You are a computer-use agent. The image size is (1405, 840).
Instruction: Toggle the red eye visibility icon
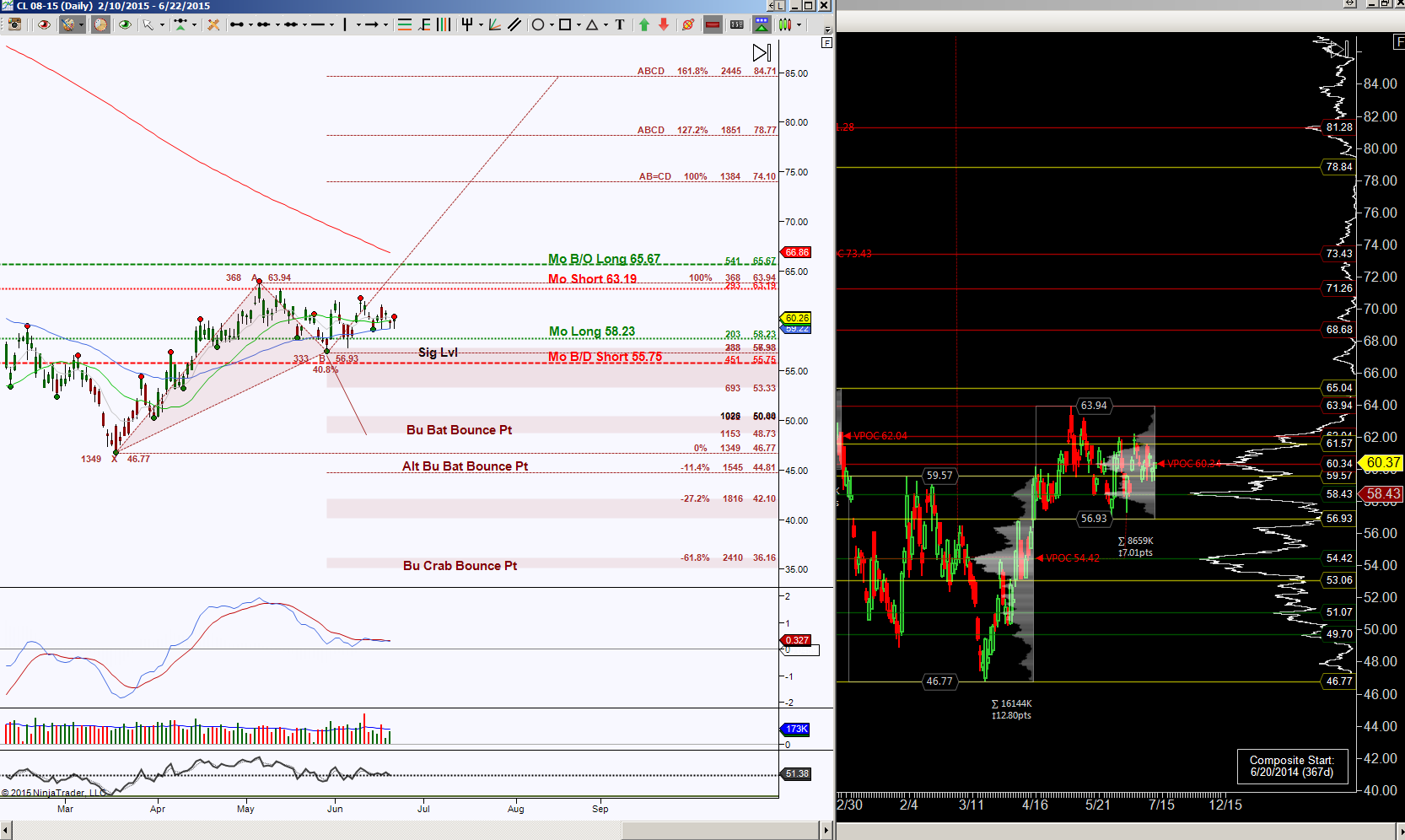pyautogui.click(x=44, y=24)
